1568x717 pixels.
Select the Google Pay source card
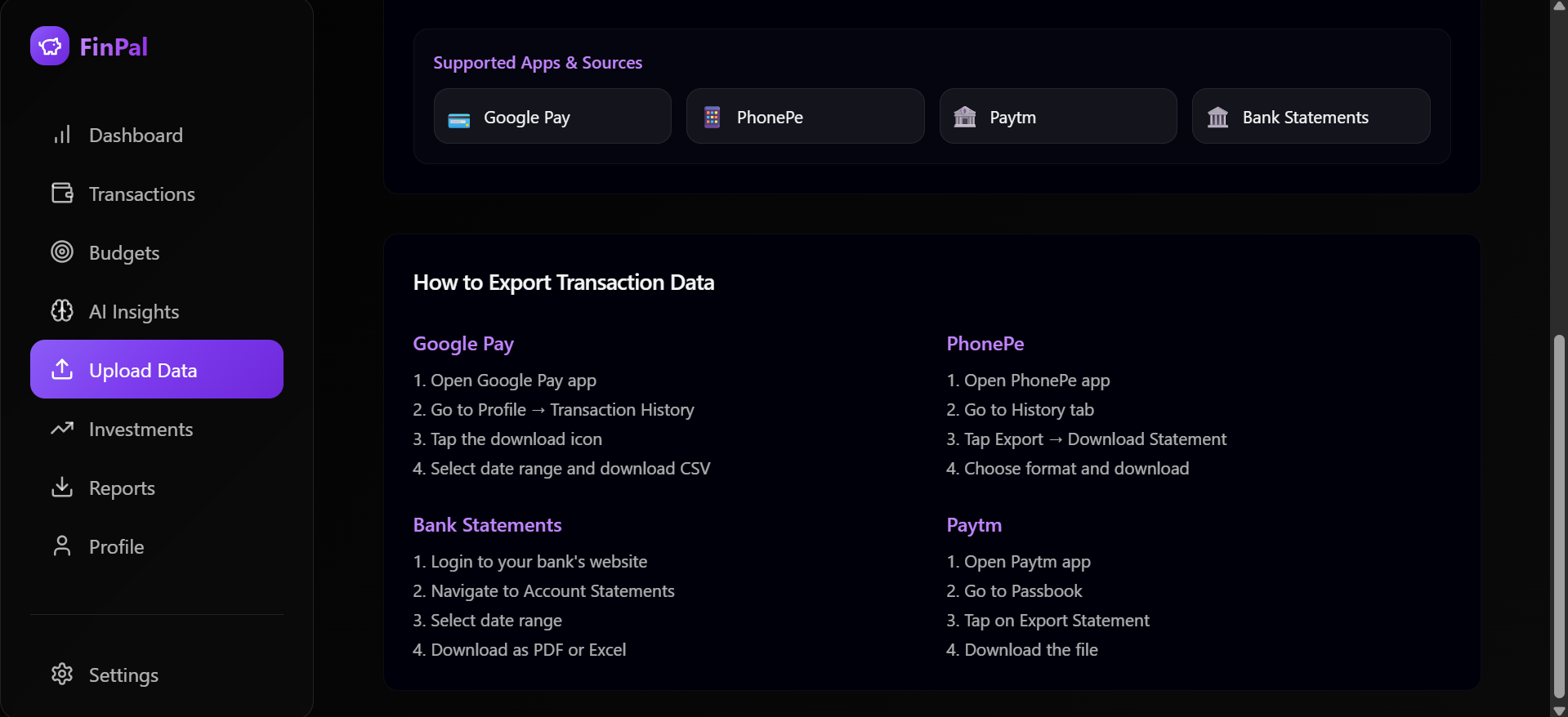[x=552, y=116]
